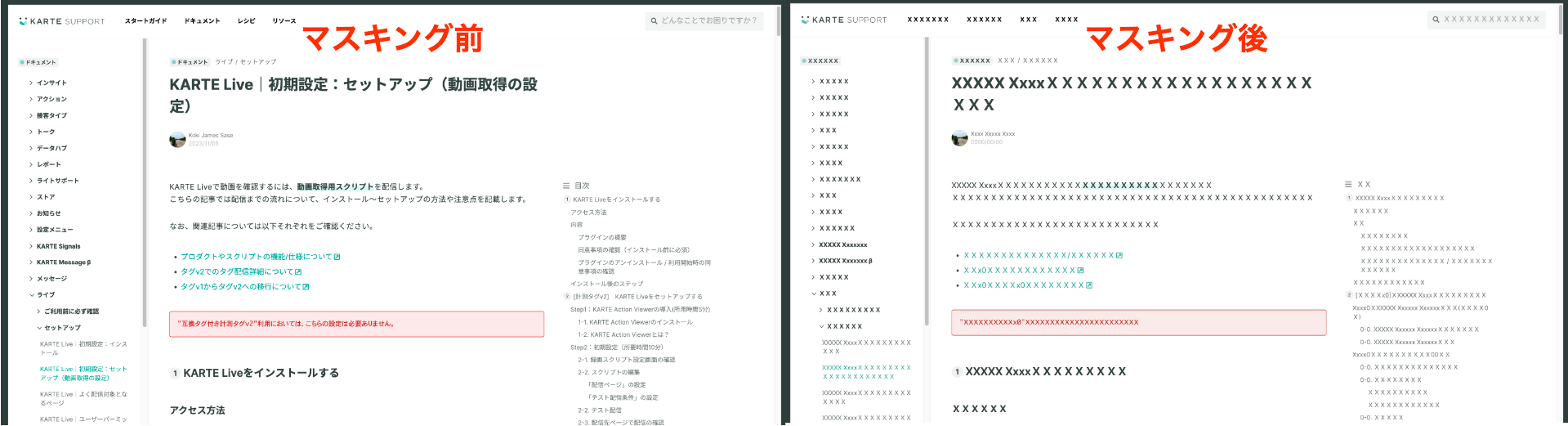Image resolution: width=1568 pixels, height=426 pixels.
Task: Click the bold 動画取得用スクリプト text in intro
Action: click(335, 186)
